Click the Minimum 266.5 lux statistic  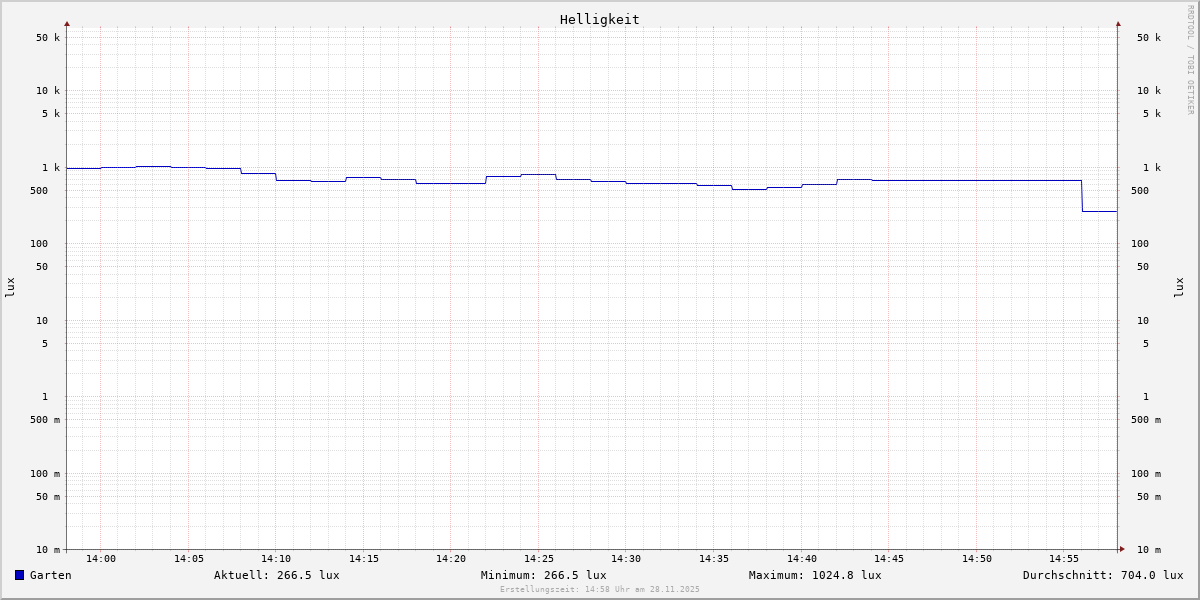(543, 575)
